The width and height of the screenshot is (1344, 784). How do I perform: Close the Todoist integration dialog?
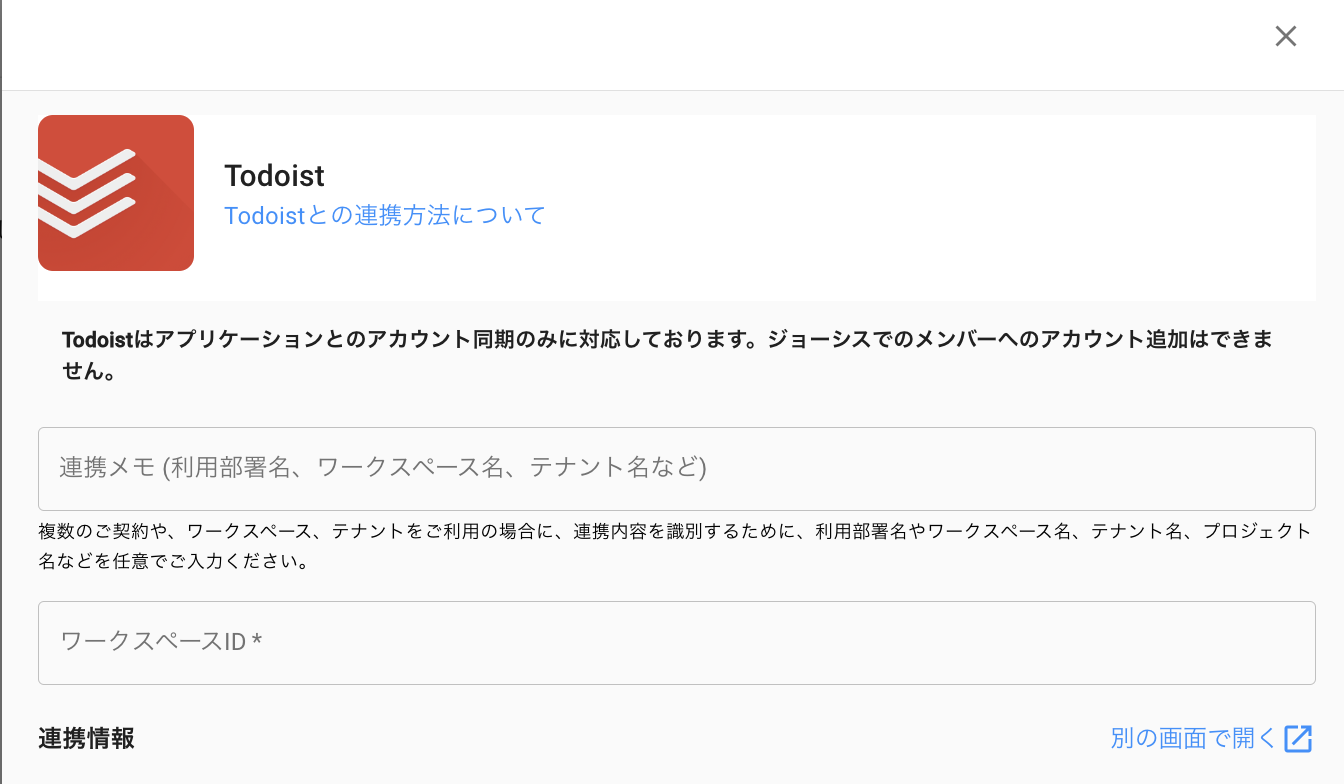click(1285, 36)
